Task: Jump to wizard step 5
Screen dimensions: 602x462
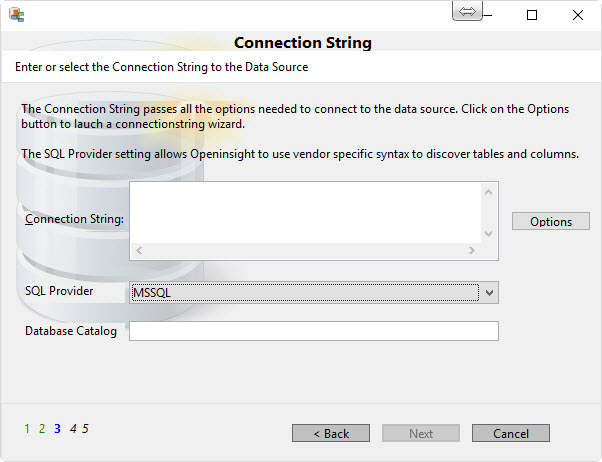Action: click(85, 429)
